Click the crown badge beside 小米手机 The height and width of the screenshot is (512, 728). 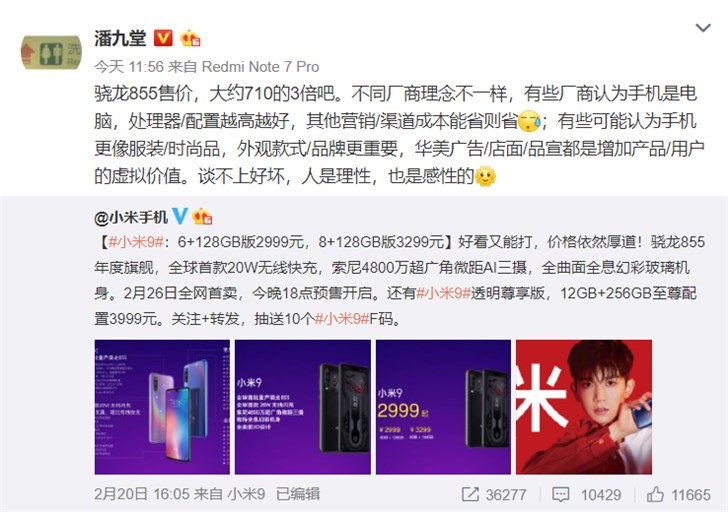pos(202,217)
